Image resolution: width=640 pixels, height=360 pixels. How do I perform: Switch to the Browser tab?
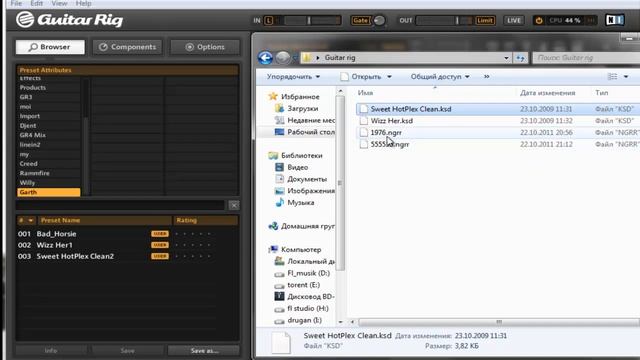click(x=50, y=47)
